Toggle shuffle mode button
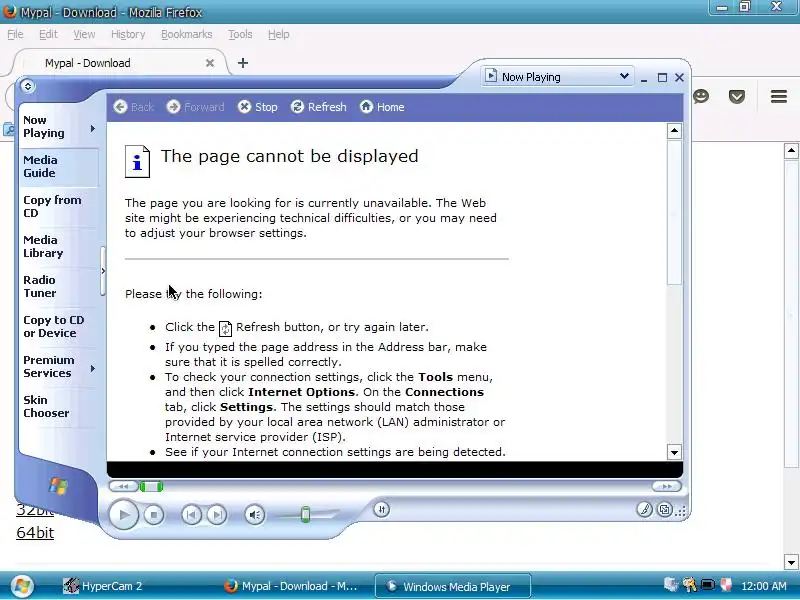This screenshot has width=800, height=600. click(x=382, y=509)
